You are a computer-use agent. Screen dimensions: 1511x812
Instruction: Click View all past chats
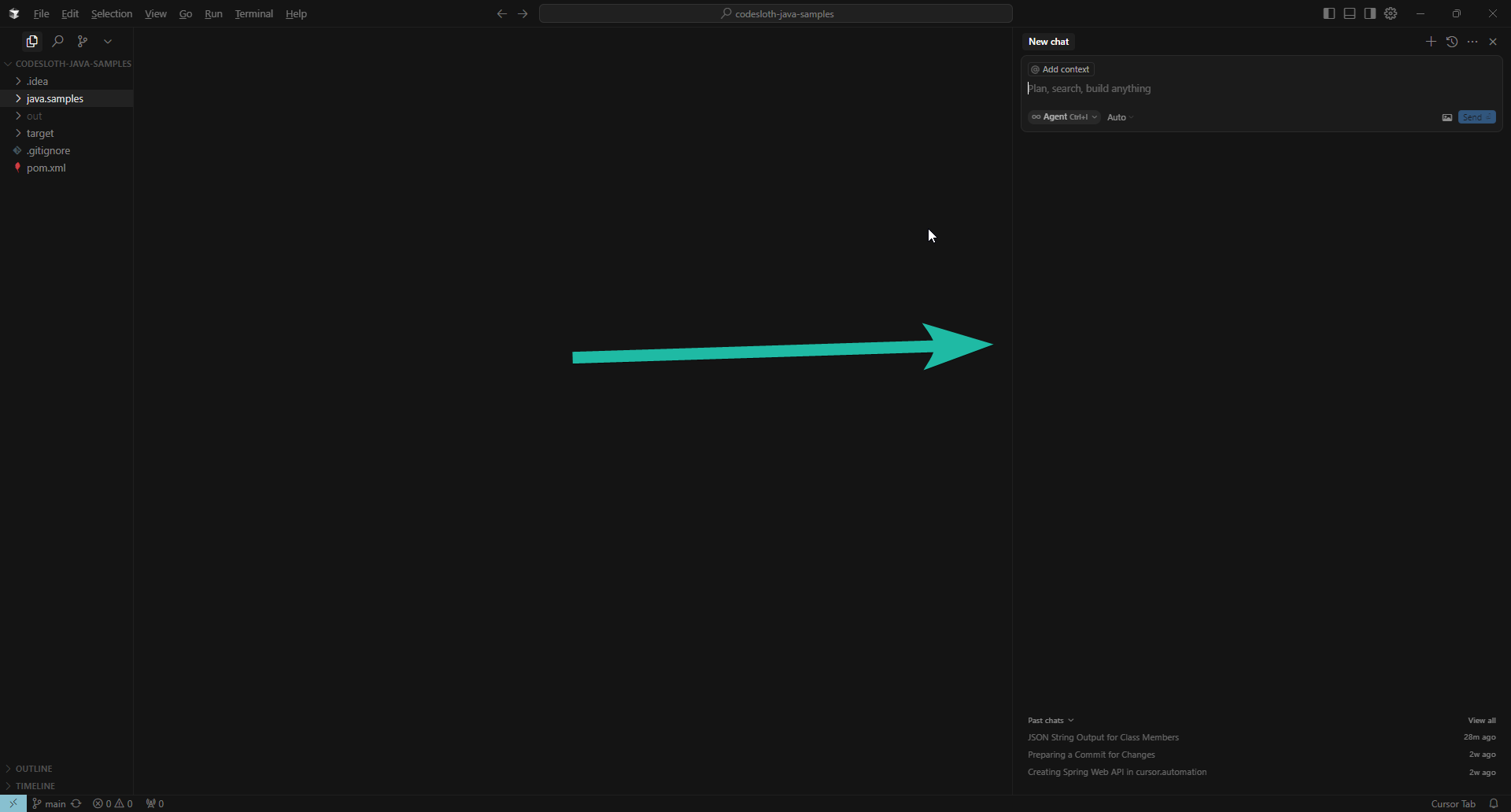1482,720
